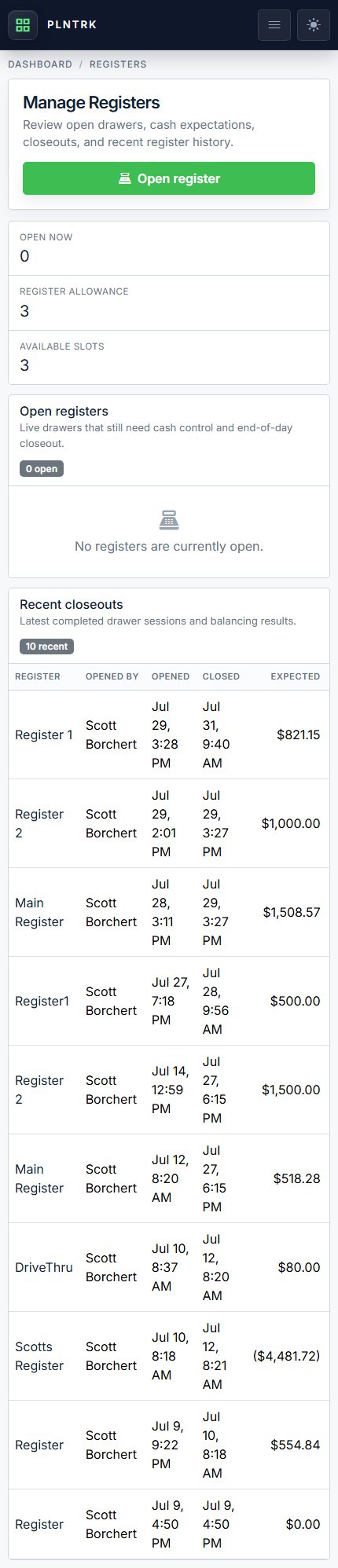Select the Register1 row with $500.00

(169, 1001)
